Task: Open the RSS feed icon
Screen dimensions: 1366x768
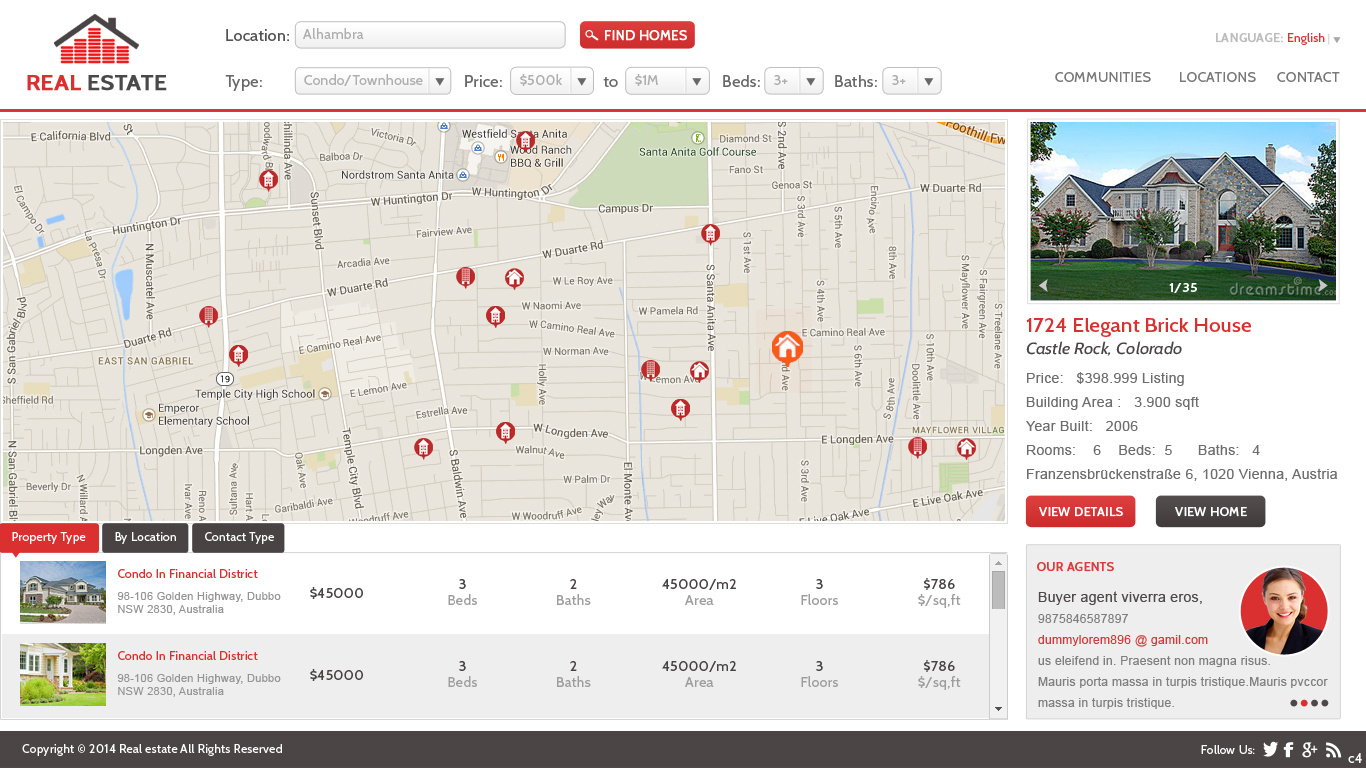Action: [x=1332, y=750]
